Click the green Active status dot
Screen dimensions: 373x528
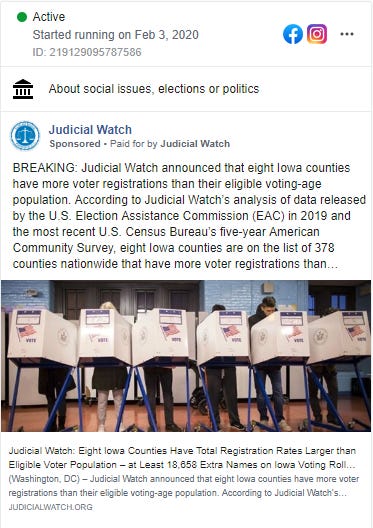pyautogui.click(x=22, y=17)
